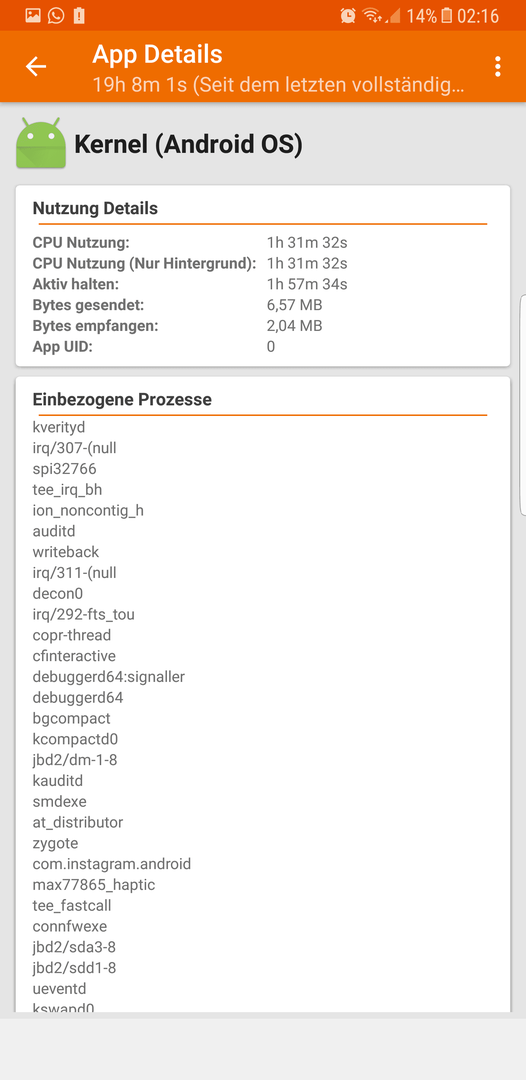Viewport: 526px width, 1080px height.
Task: Select the zygote process entry
Action: click(55, 843)
